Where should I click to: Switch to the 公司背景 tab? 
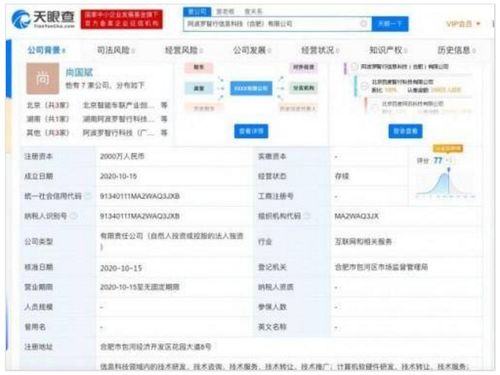[46, 50]
